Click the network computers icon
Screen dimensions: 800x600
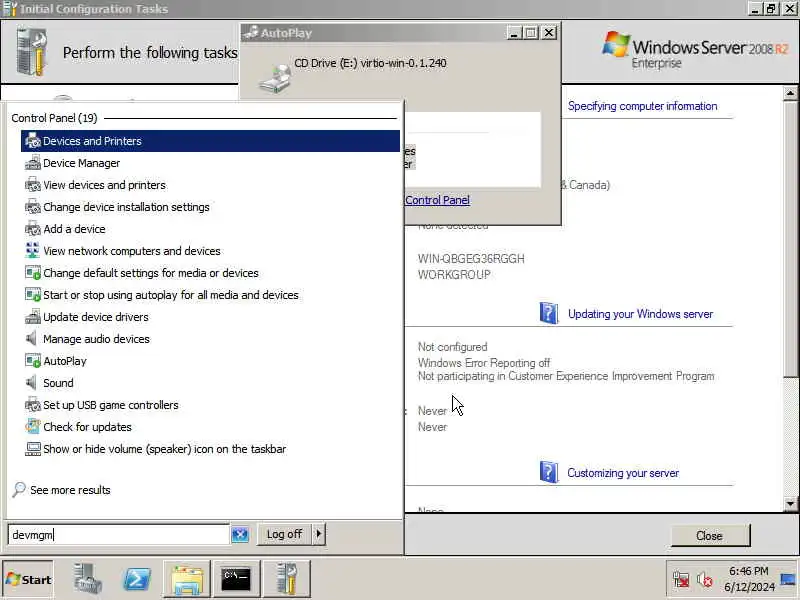tap(33, 251)
